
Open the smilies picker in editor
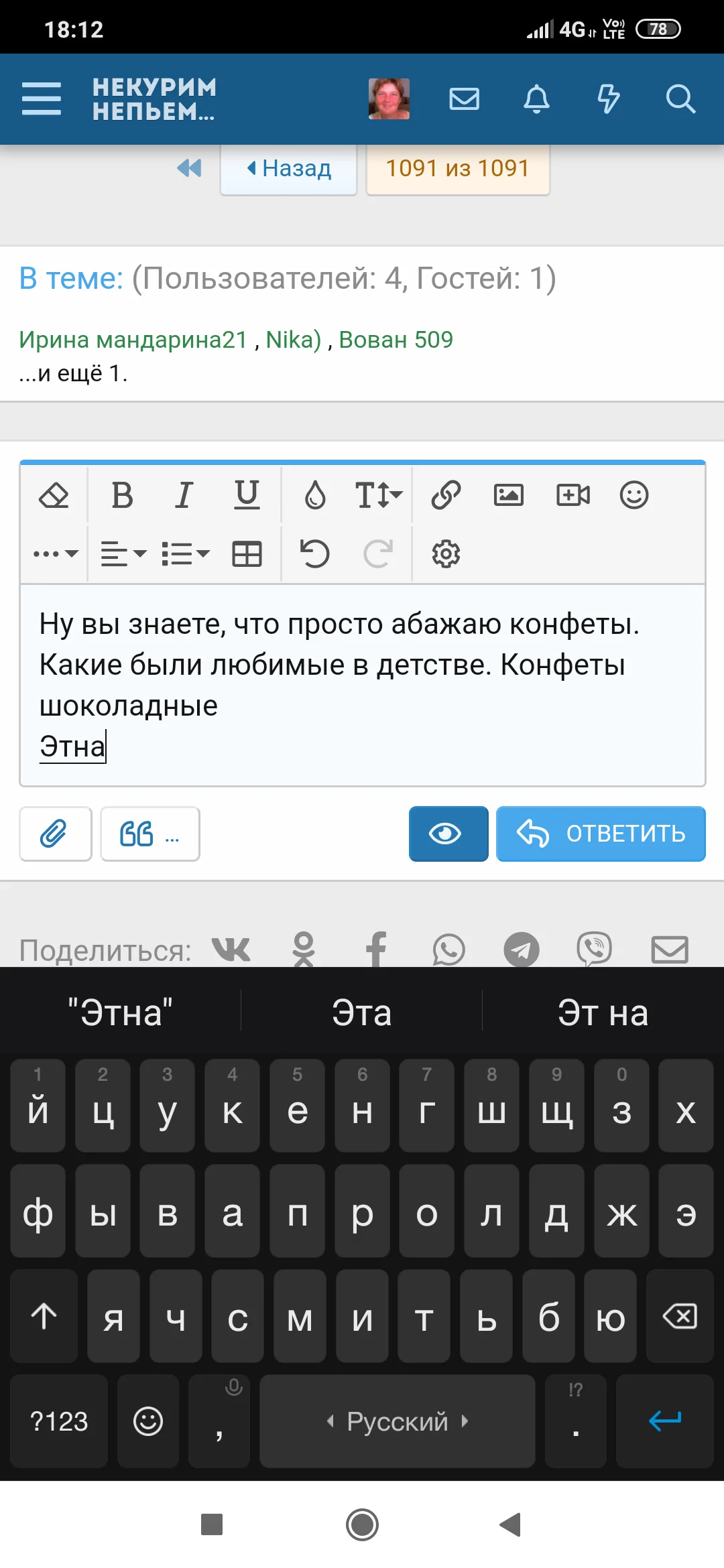coord(634,496)
